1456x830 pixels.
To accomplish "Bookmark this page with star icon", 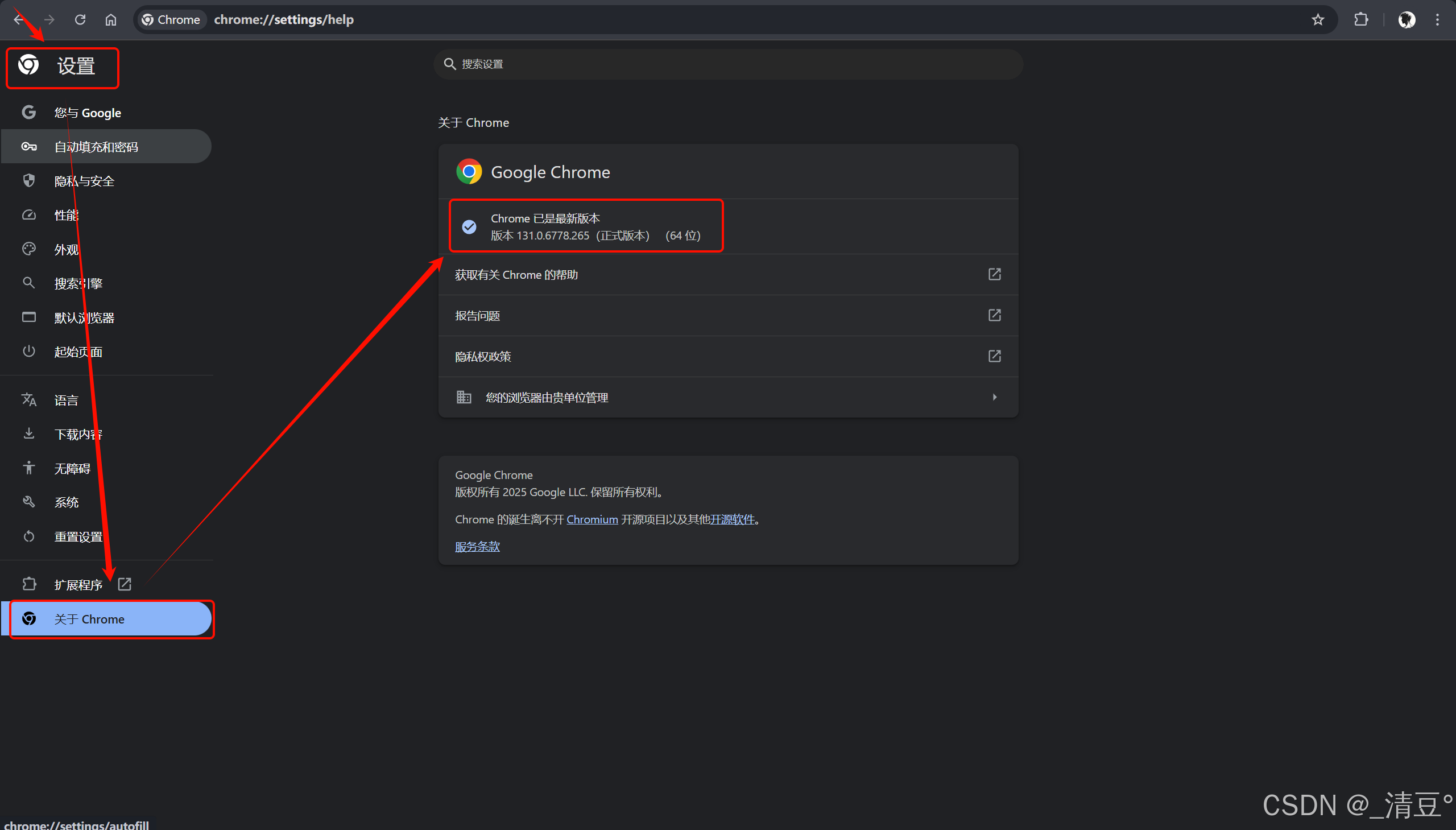I will coord(1318,19).
